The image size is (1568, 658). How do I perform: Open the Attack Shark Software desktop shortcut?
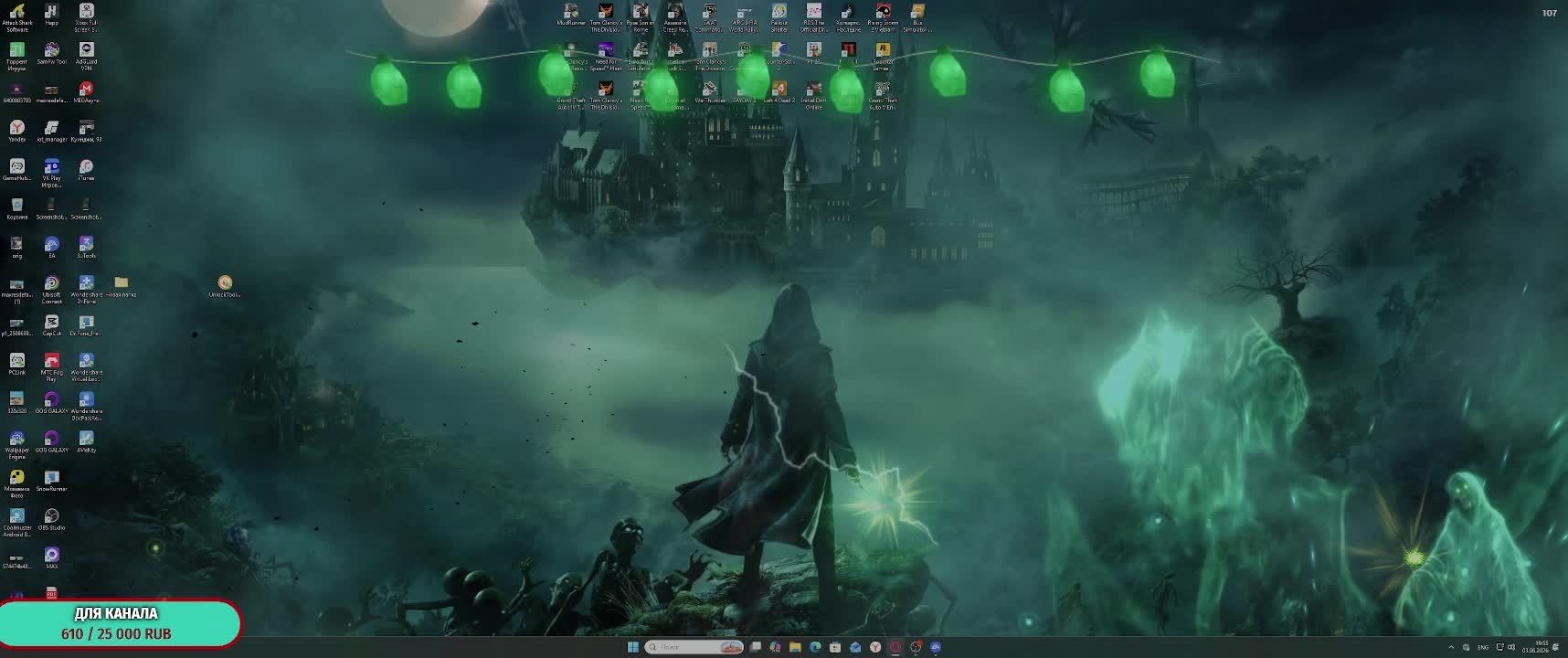click(17, 18)
